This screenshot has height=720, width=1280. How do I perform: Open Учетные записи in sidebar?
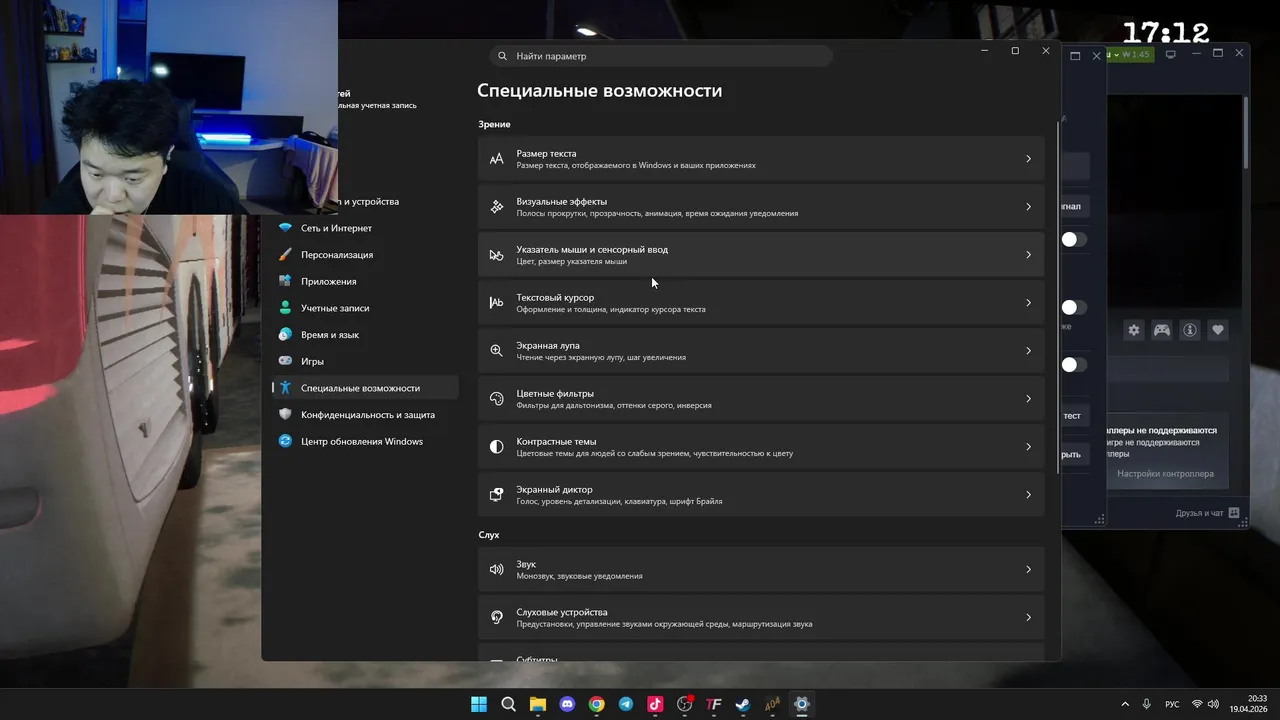(x=365, y=308)
